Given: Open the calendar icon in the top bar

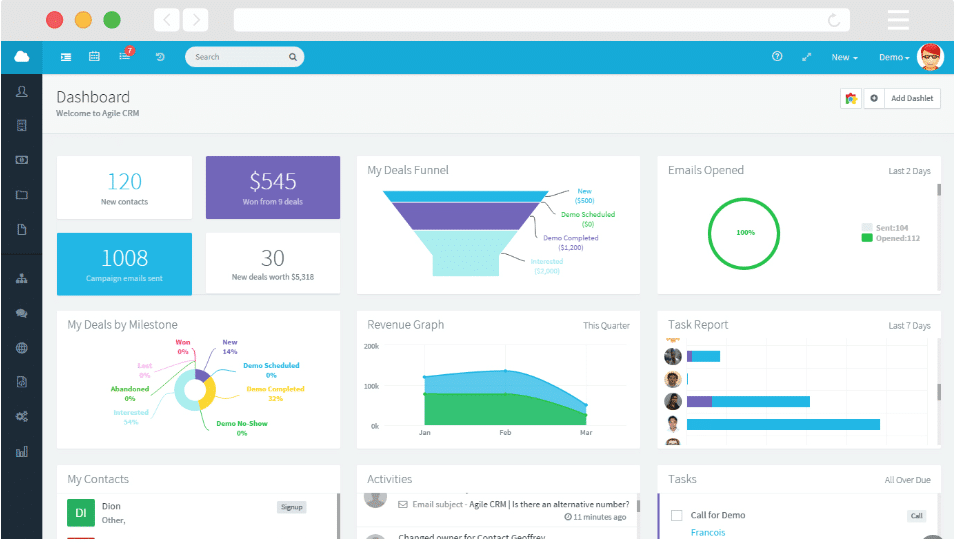Looking at the screenshot, I should pyautogui.click(x=94, y=57).
